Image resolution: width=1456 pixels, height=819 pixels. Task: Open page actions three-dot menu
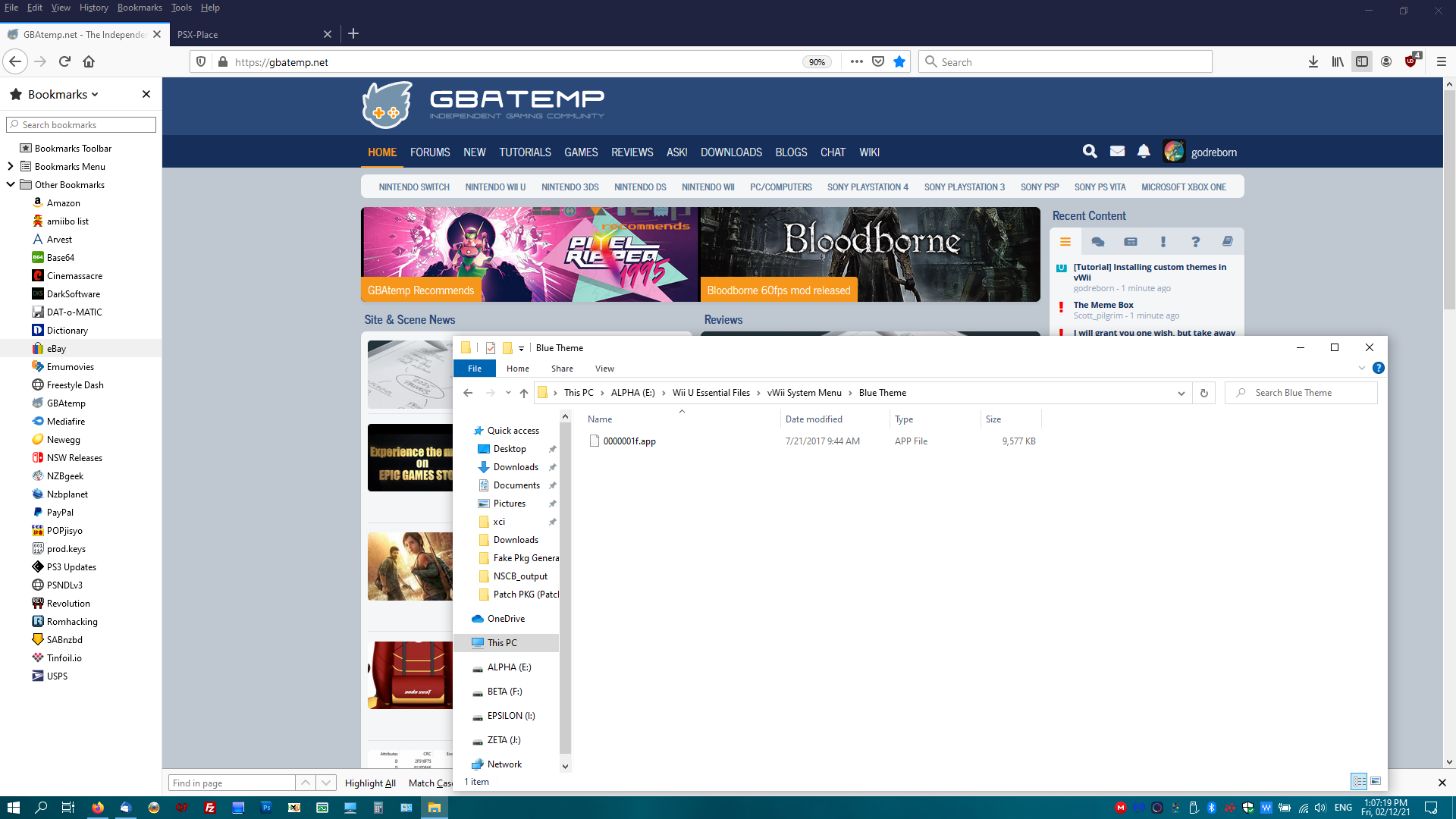pyautogui.click(x=857, y=61)
